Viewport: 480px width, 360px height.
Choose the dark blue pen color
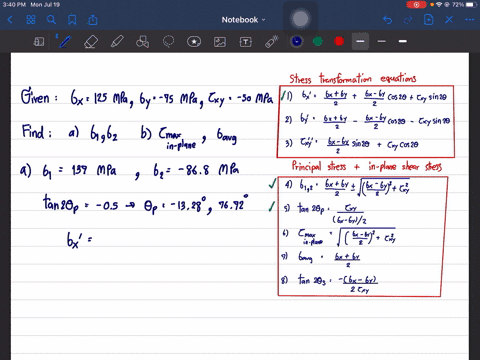pos(297,41)
